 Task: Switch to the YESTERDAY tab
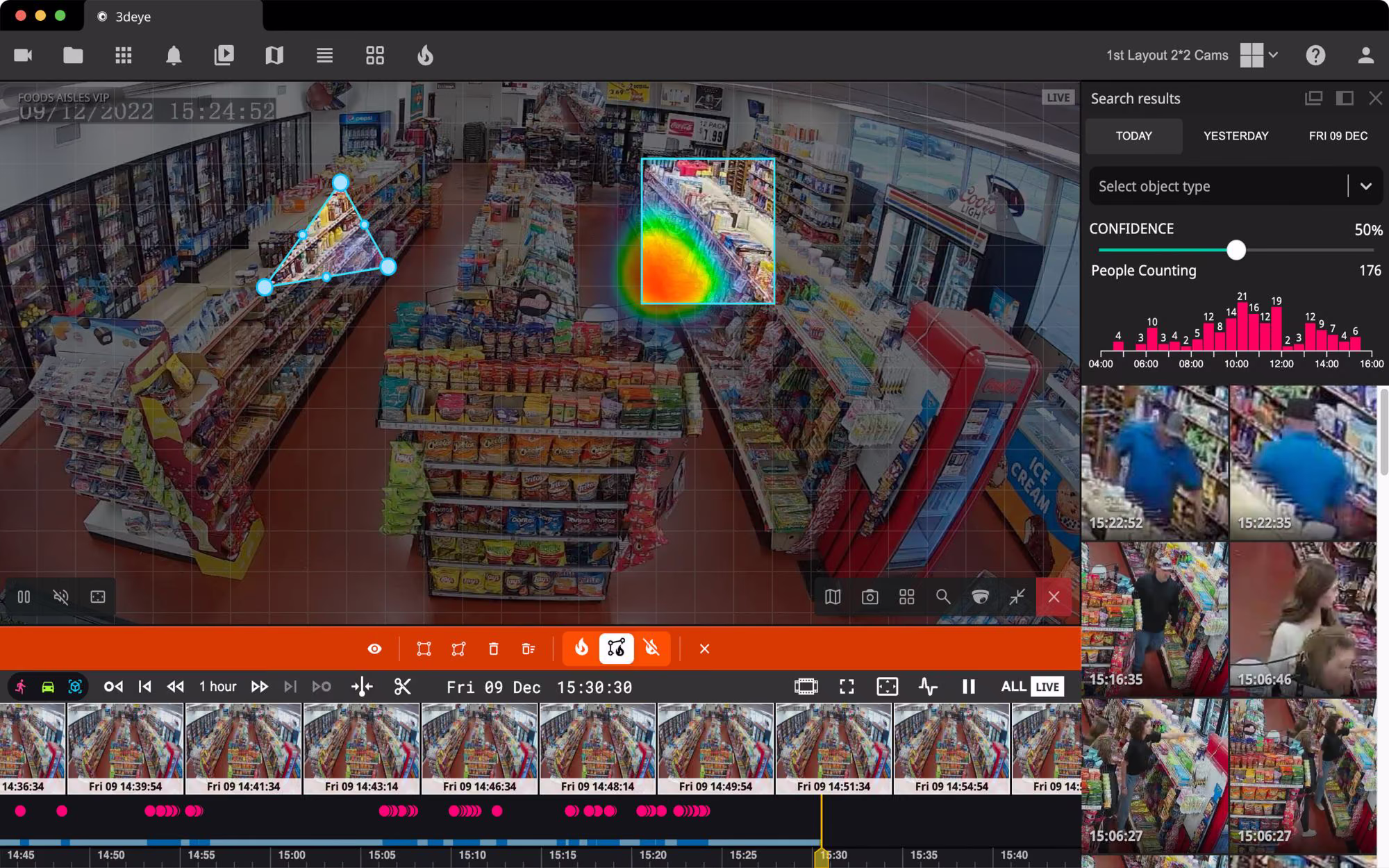(x=1236, y=135)
